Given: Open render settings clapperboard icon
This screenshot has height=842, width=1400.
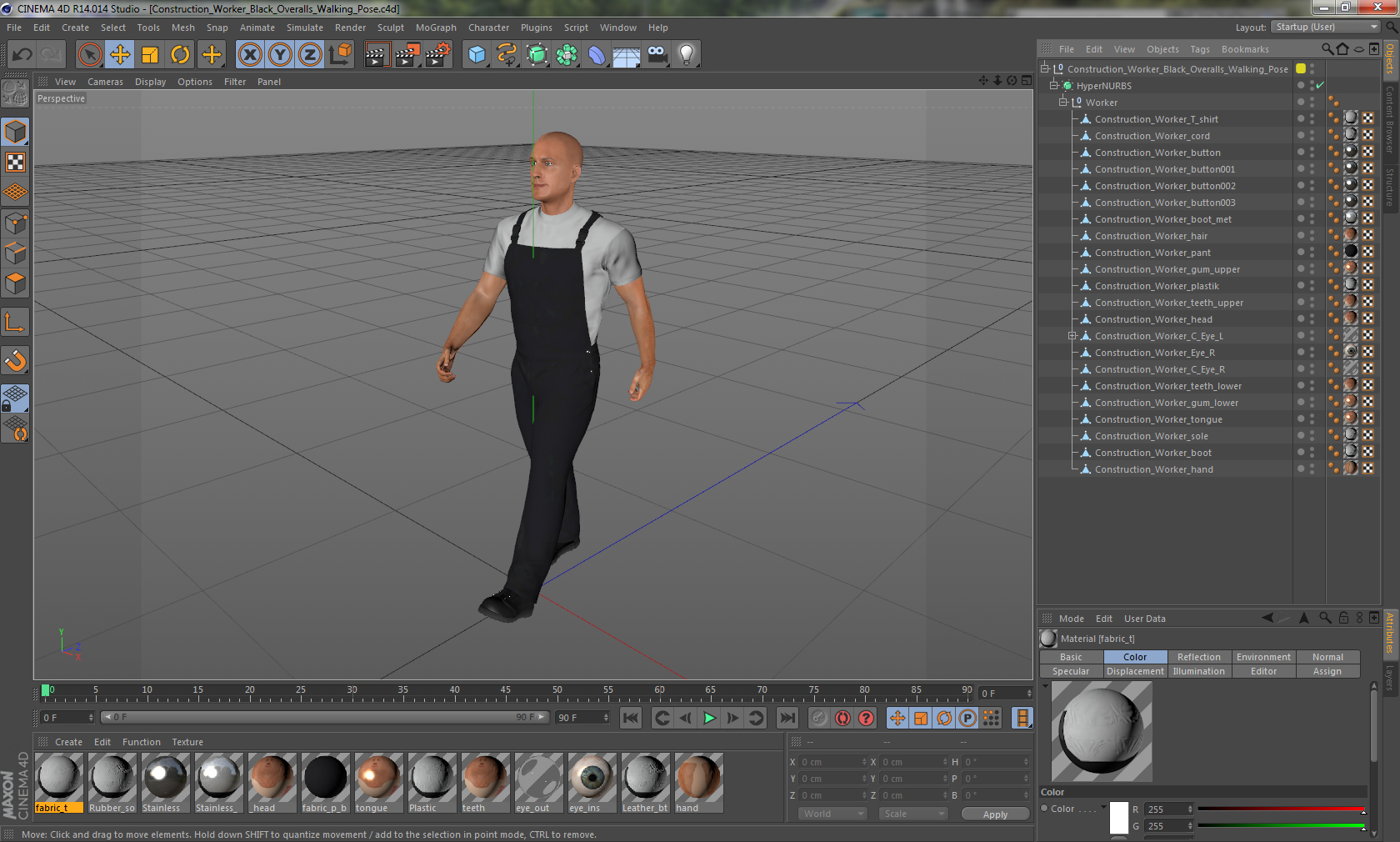Looking at the screenshot, I should pos(437,55).
